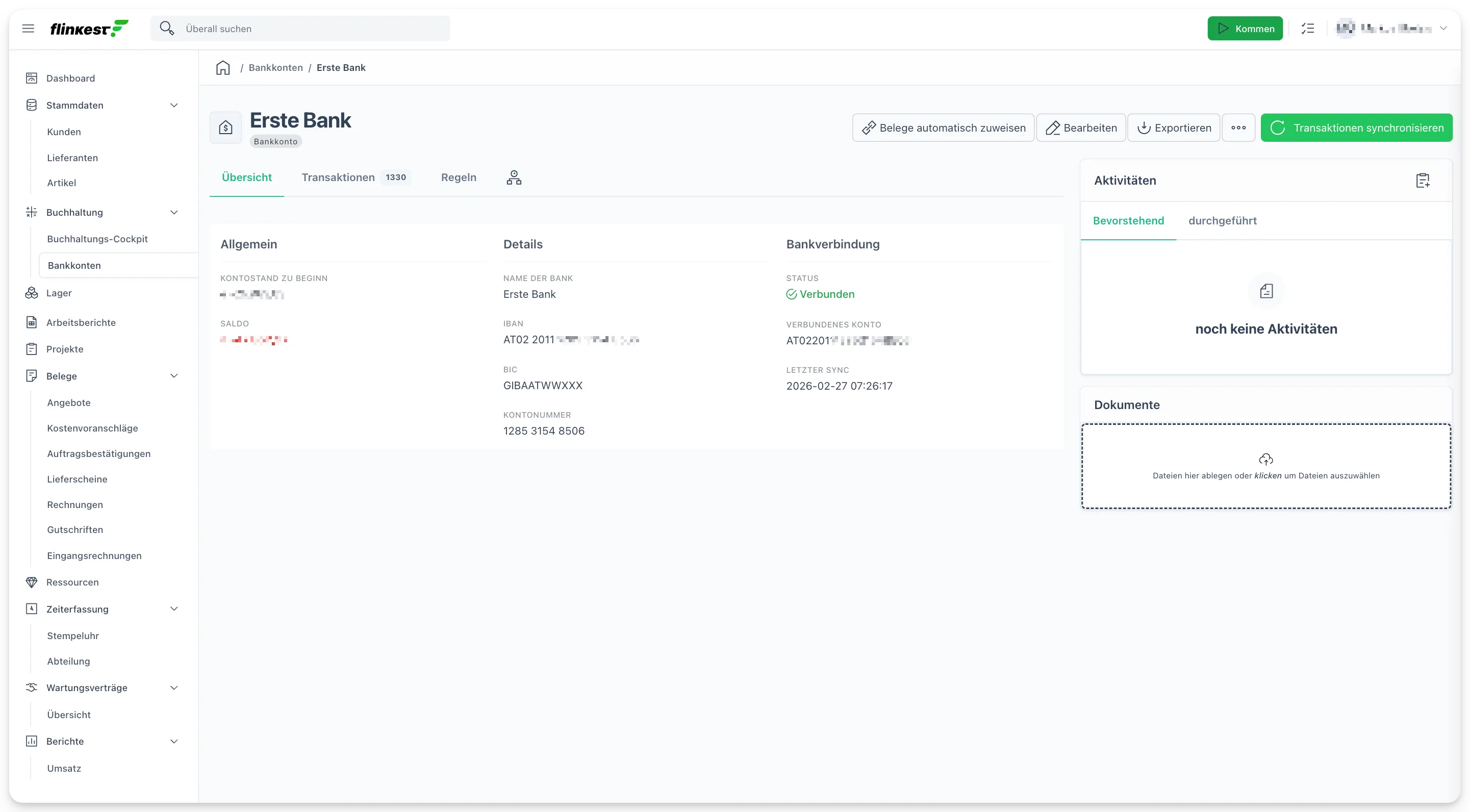Open the Transaktionen tab
1470x812 pixels.
pyautogui.click(x=356, y=177)
